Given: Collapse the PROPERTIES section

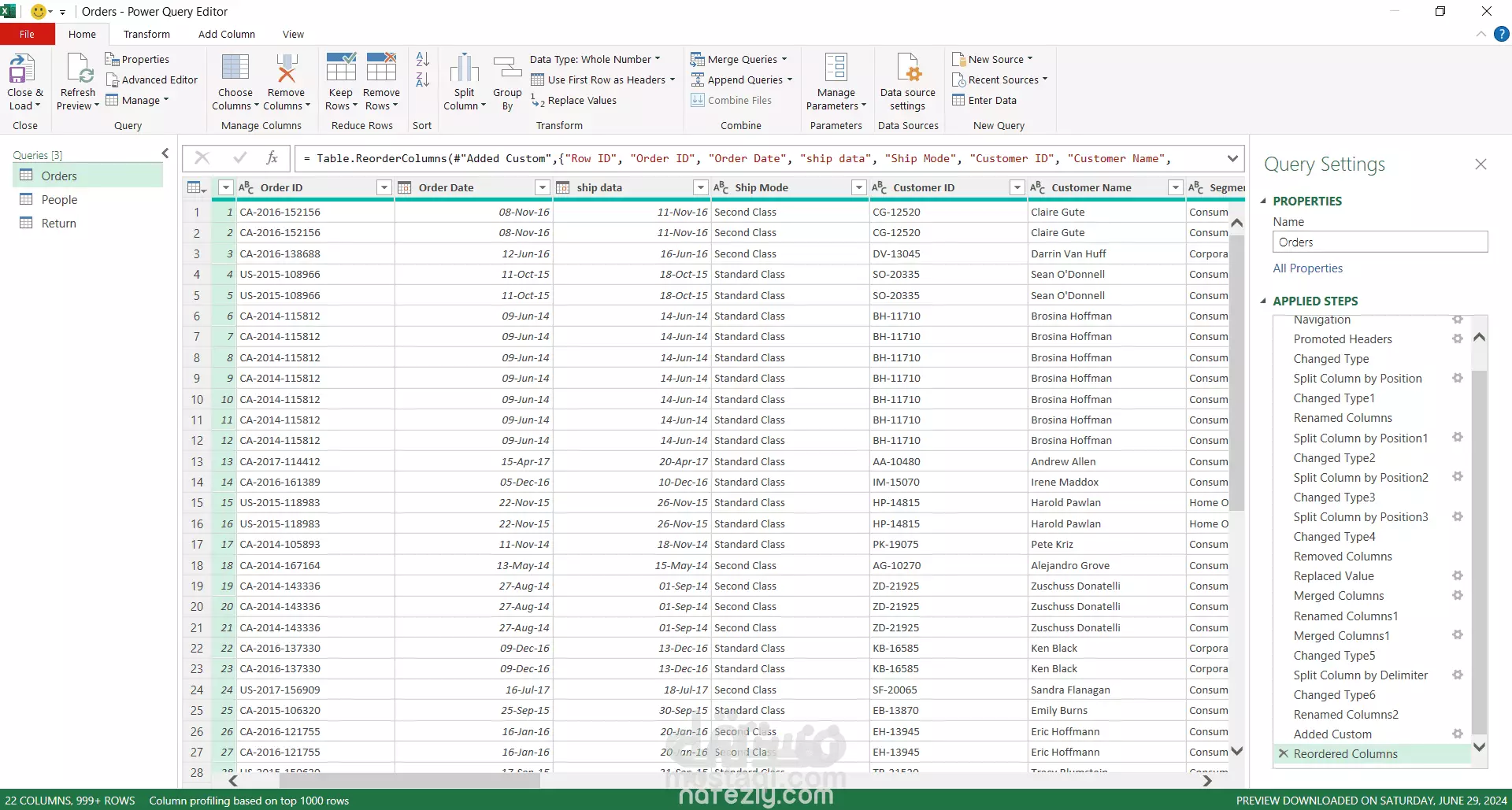Looking at the screenshot, I should tap(1263, 201).
